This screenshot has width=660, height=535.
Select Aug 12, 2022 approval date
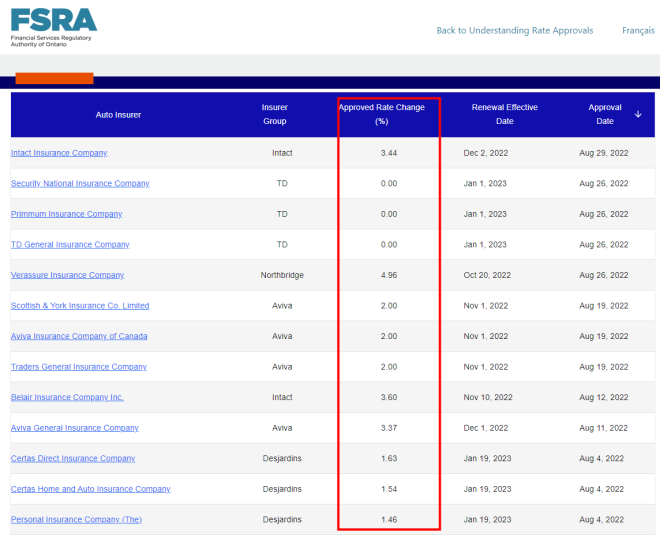click(x=604, y=397)
